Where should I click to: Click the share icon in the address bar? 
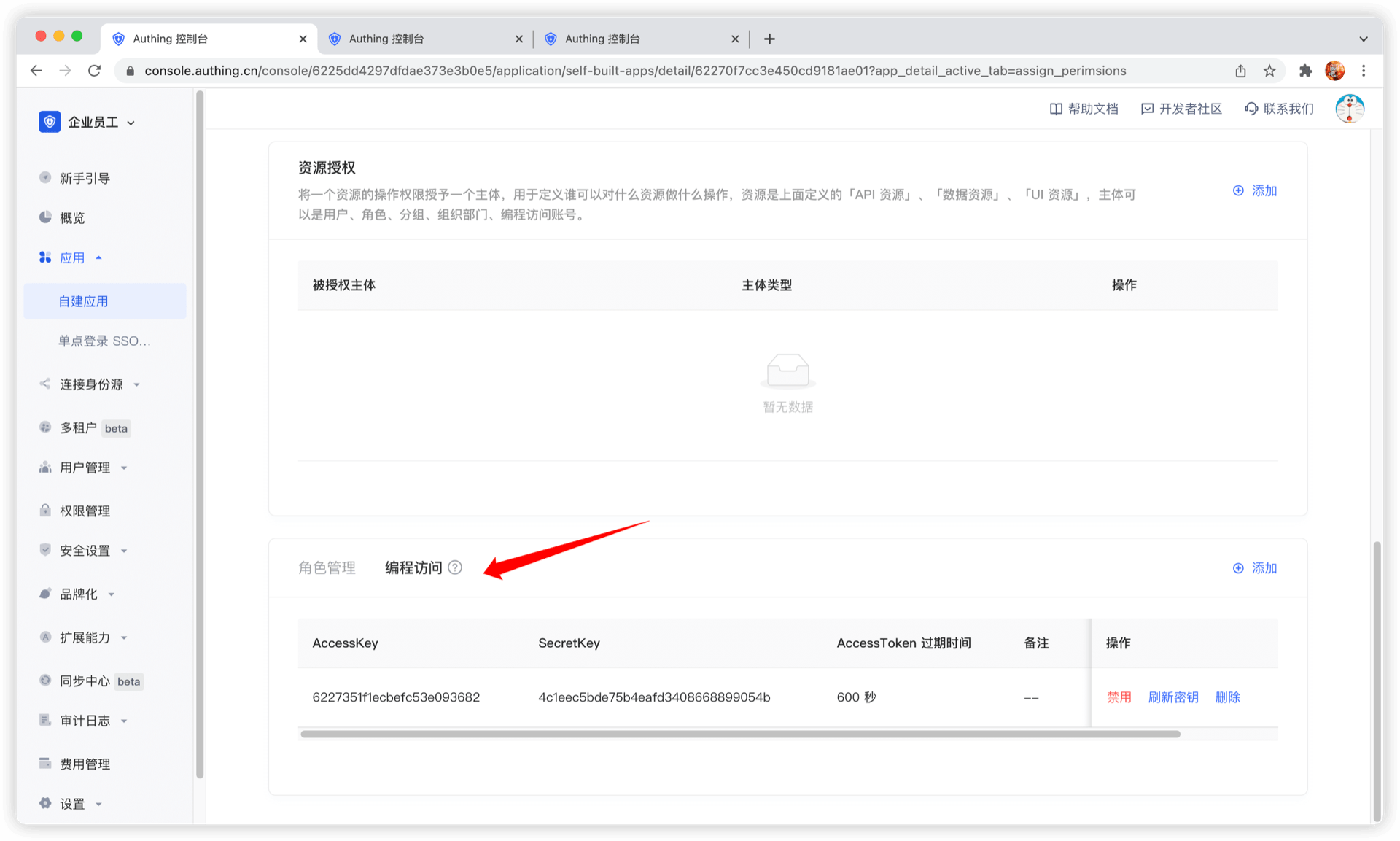(1240, 71)
